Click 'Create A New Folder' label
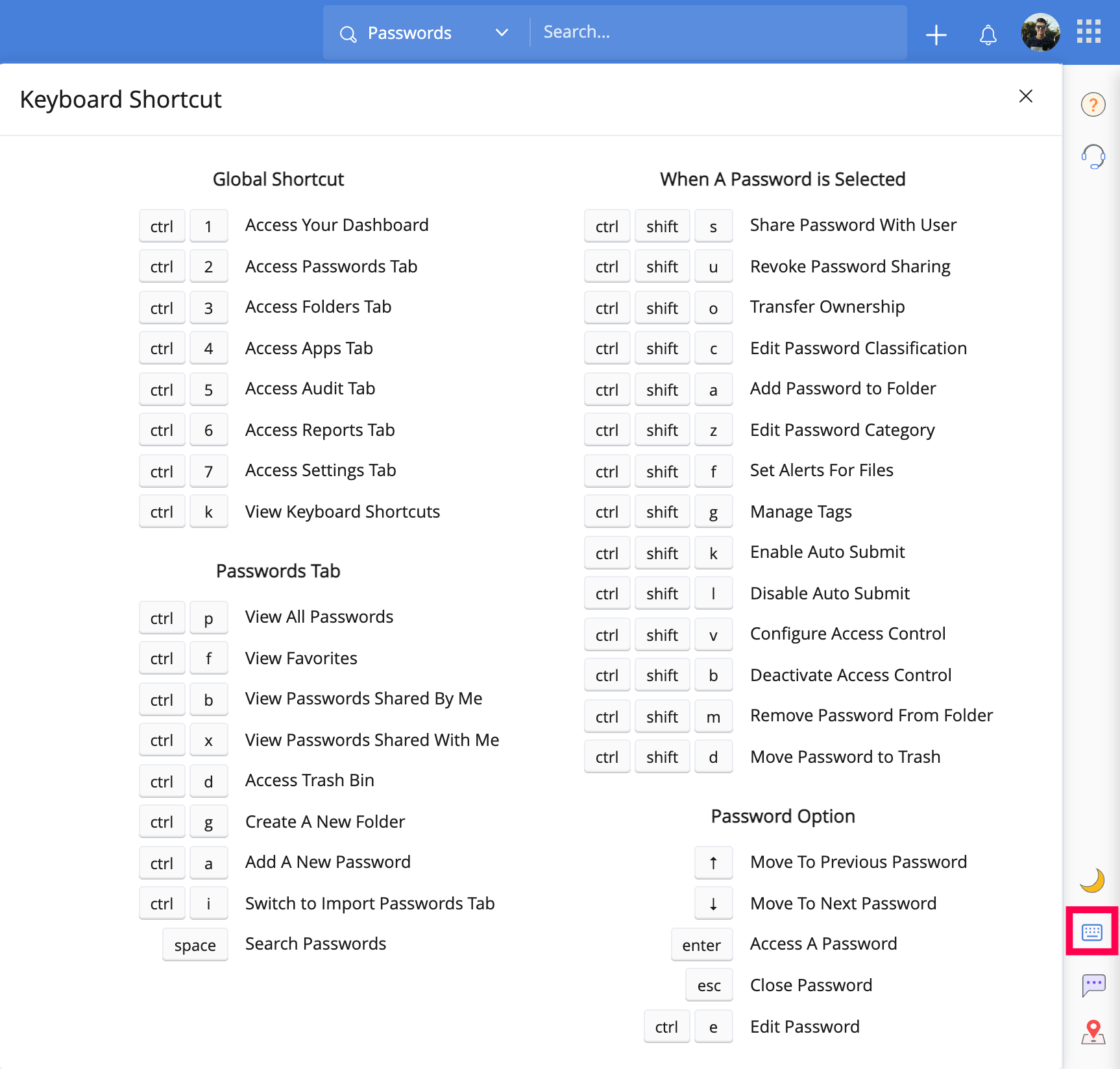 coord(325,822)
